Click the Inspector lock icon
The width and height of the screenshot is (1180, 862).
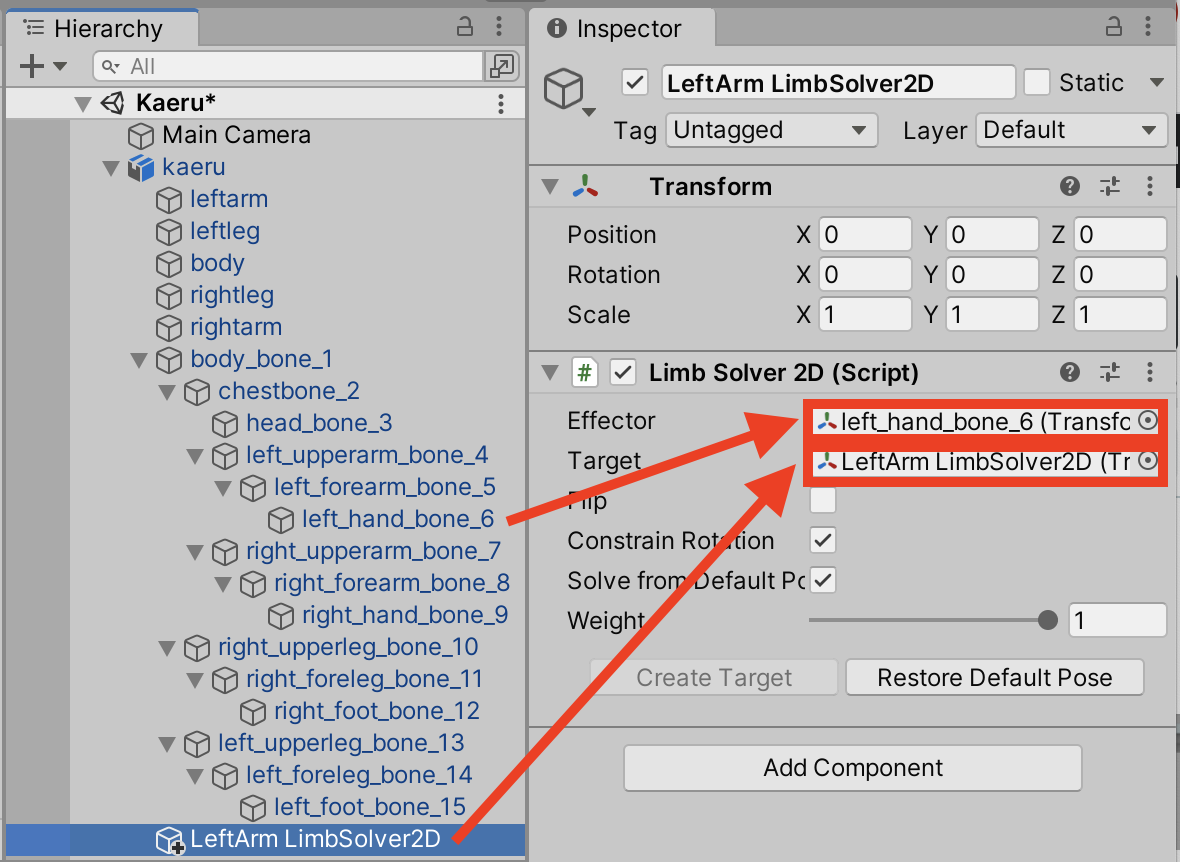[x=1114, y=27]
